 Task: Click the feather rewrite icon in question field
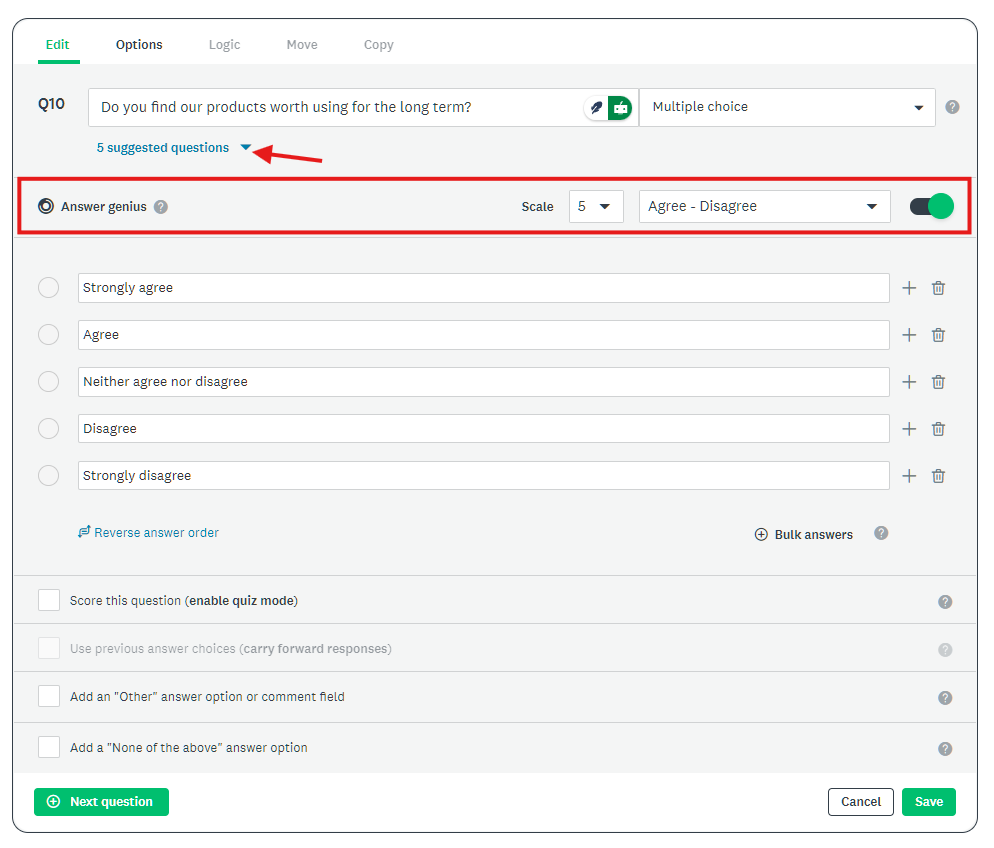point(597,107)
